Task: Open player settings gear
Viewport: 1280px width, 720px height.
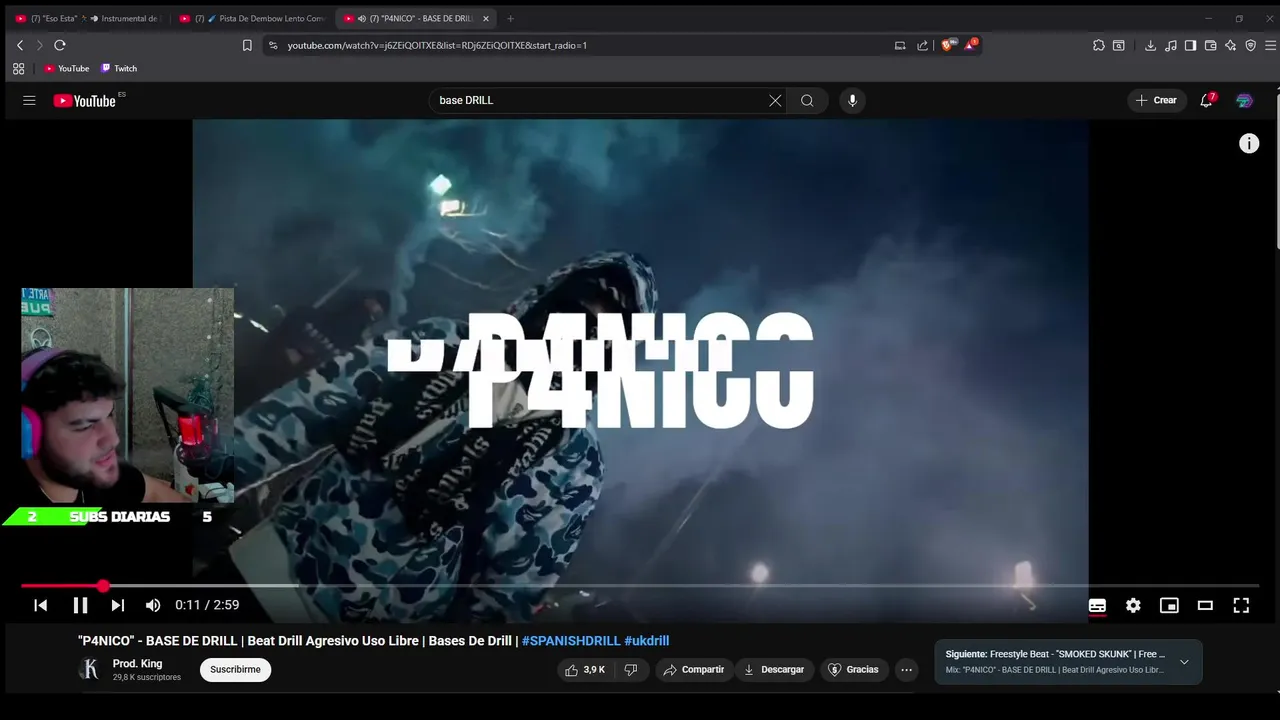Action: click(x=1133, y=605)
